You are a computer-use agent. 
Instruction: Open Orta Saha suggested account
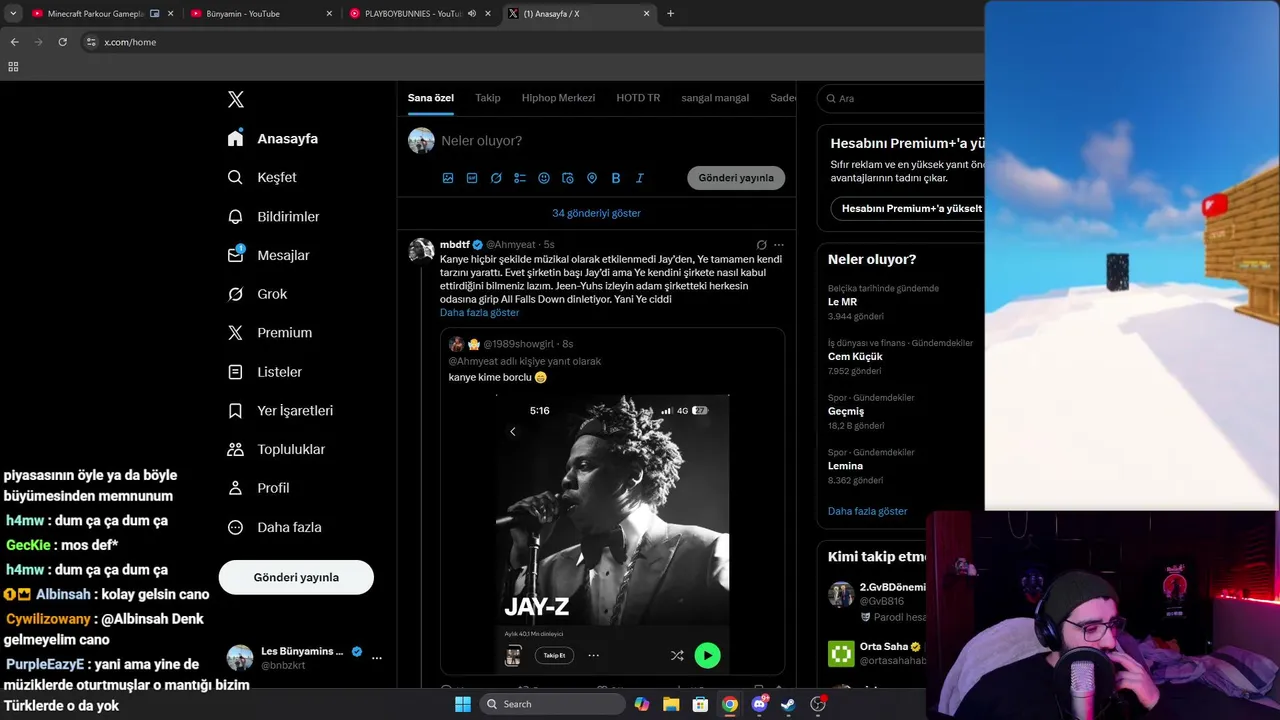coord(884,647)
